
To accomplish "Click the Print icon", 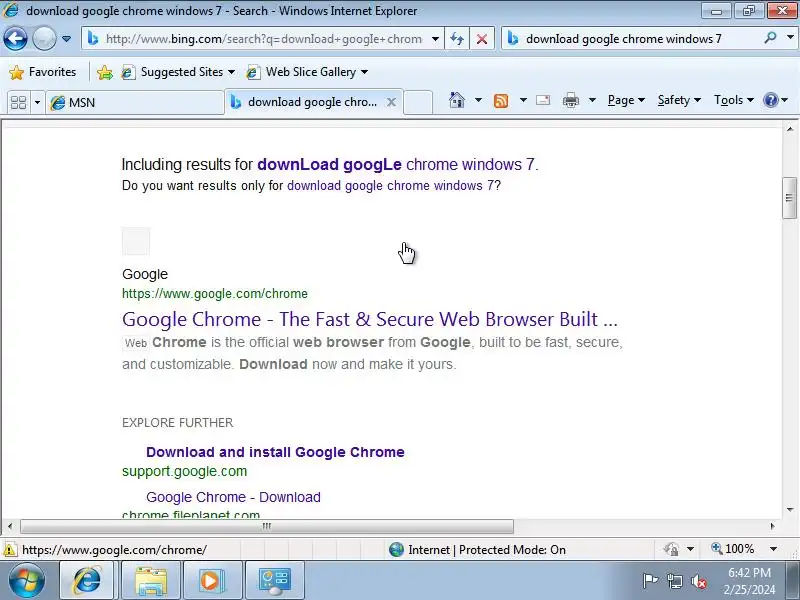I will tap(570, 101).
